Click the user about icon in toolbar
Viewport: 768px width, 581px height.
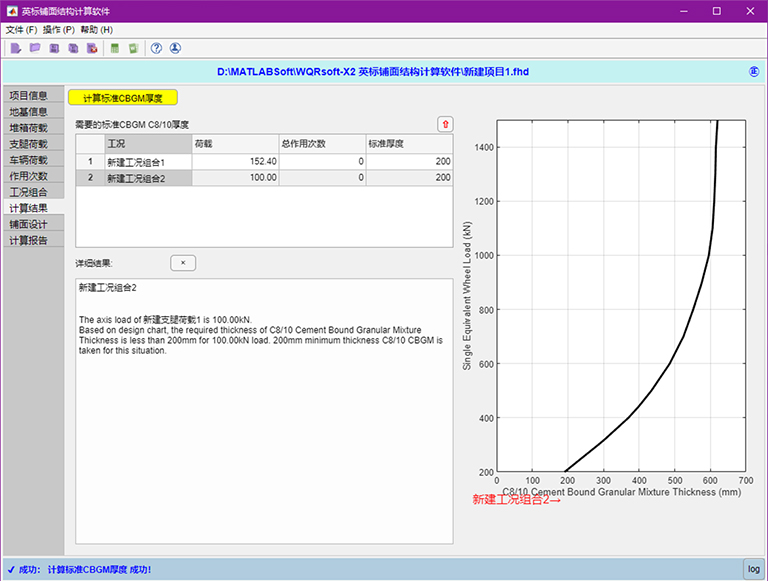(x=175, y=48)
